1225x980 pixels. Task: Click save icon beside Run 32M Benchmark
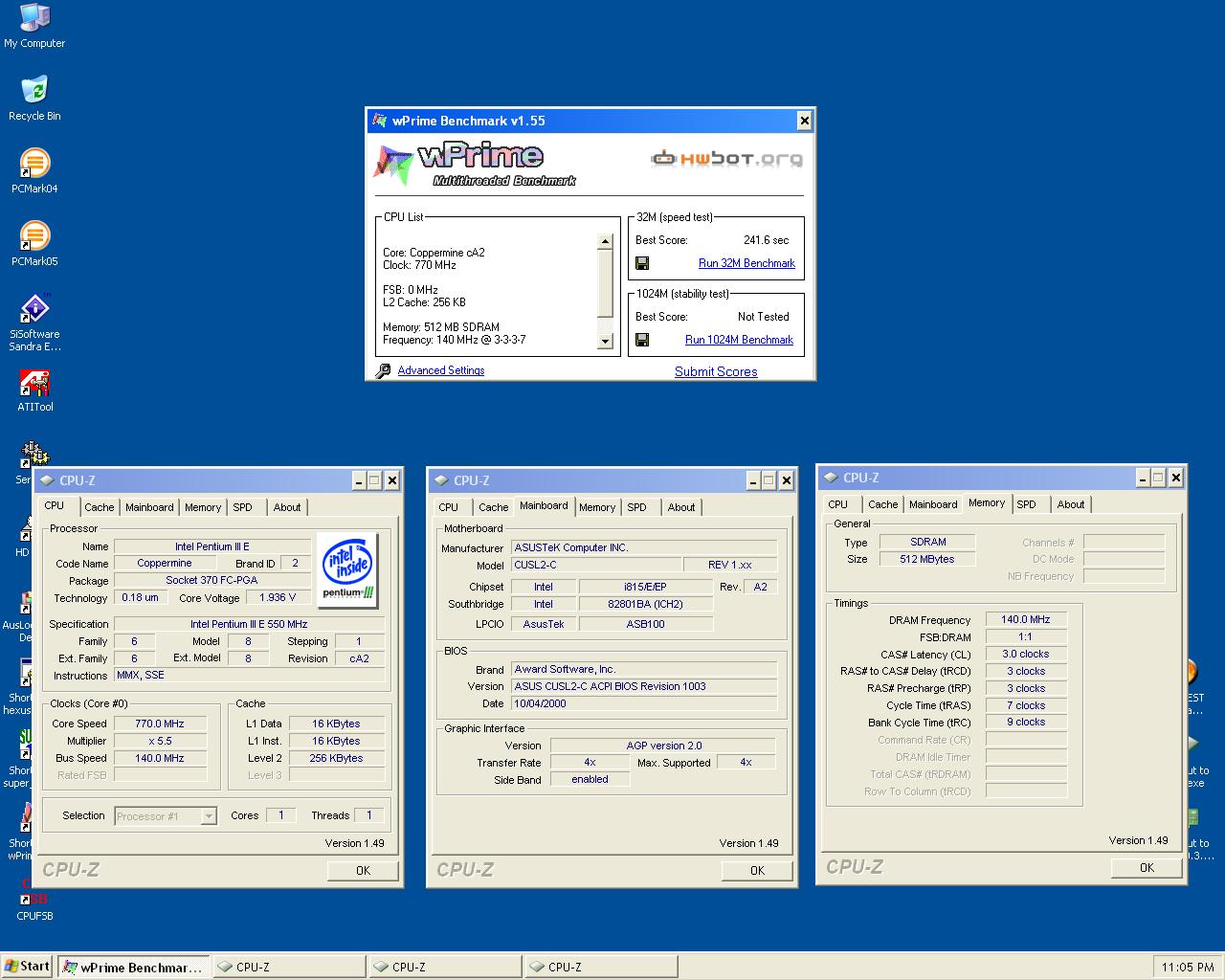coord(642,263)
